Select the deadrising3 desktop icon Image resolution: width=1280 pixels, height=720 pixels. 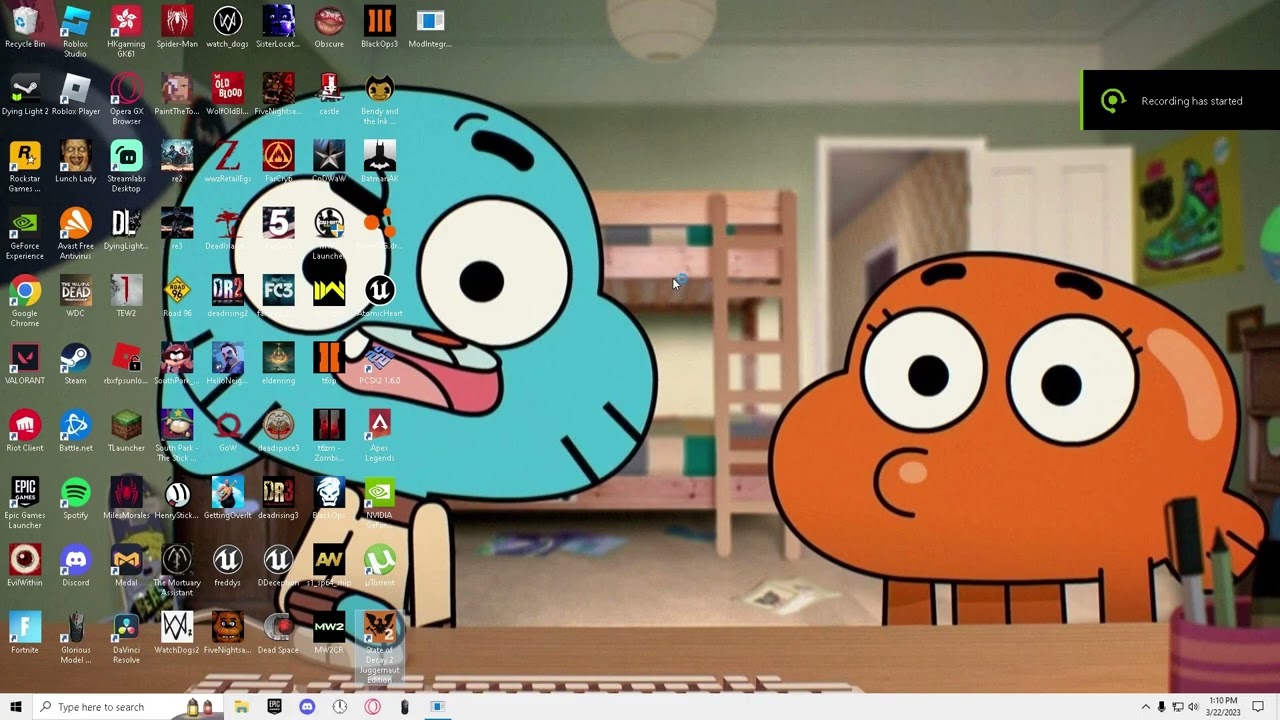278,498
